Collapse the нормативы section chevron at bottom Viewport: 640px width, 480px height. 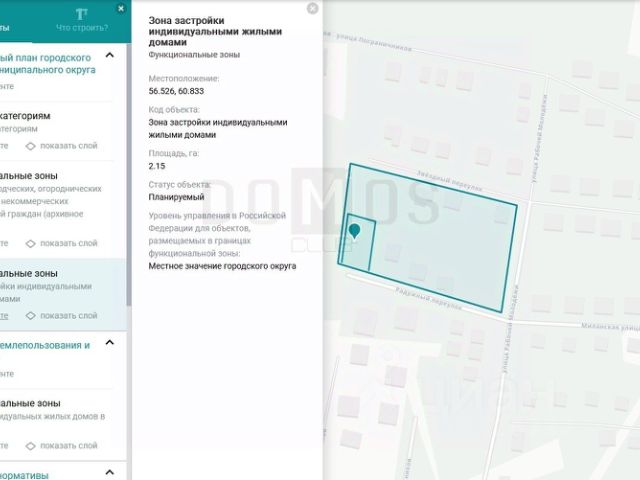tap(110, 473)
